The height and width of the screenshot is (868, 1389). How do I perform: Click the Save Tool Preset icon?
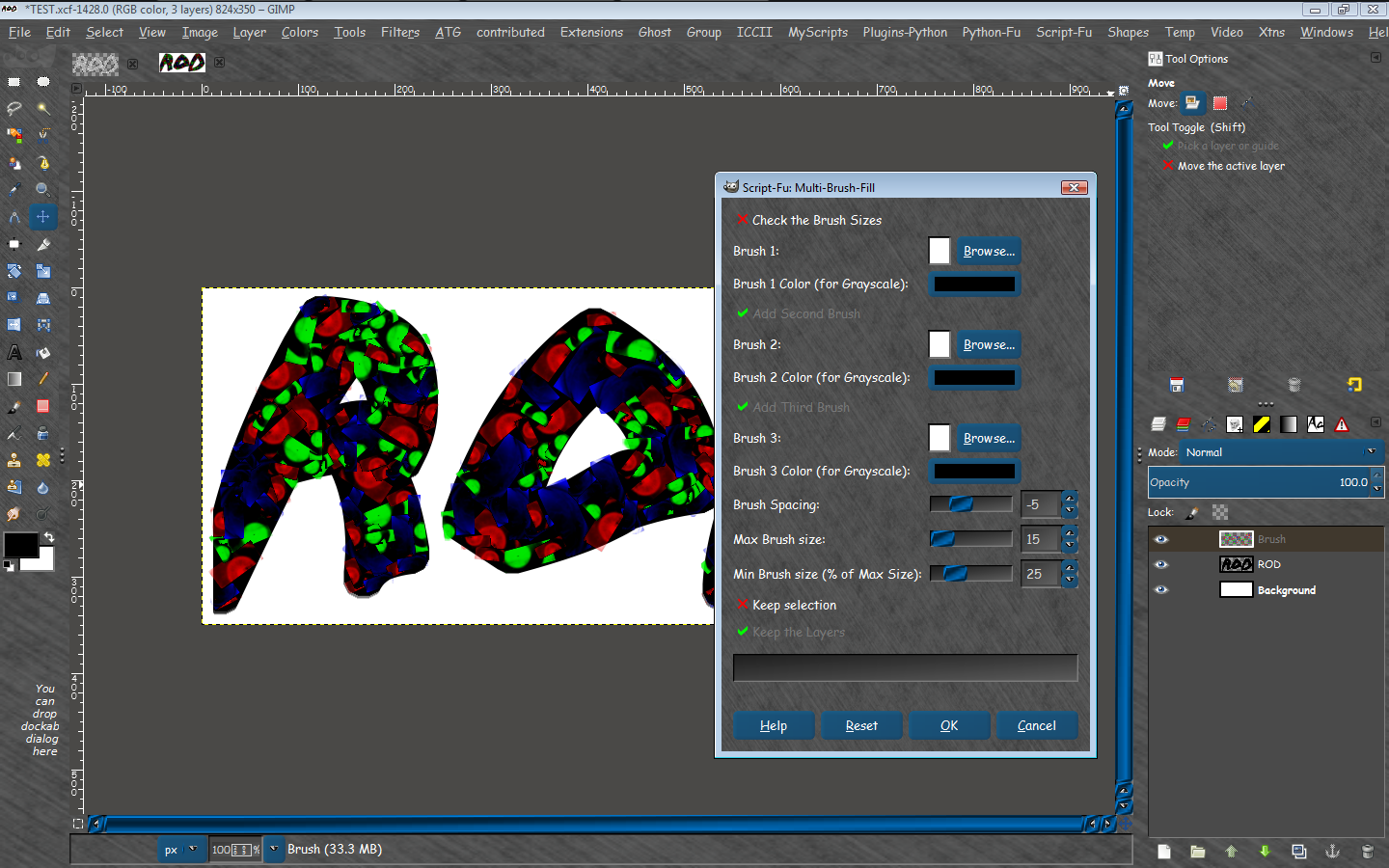pyautogui.click(x=1176, y=385)
